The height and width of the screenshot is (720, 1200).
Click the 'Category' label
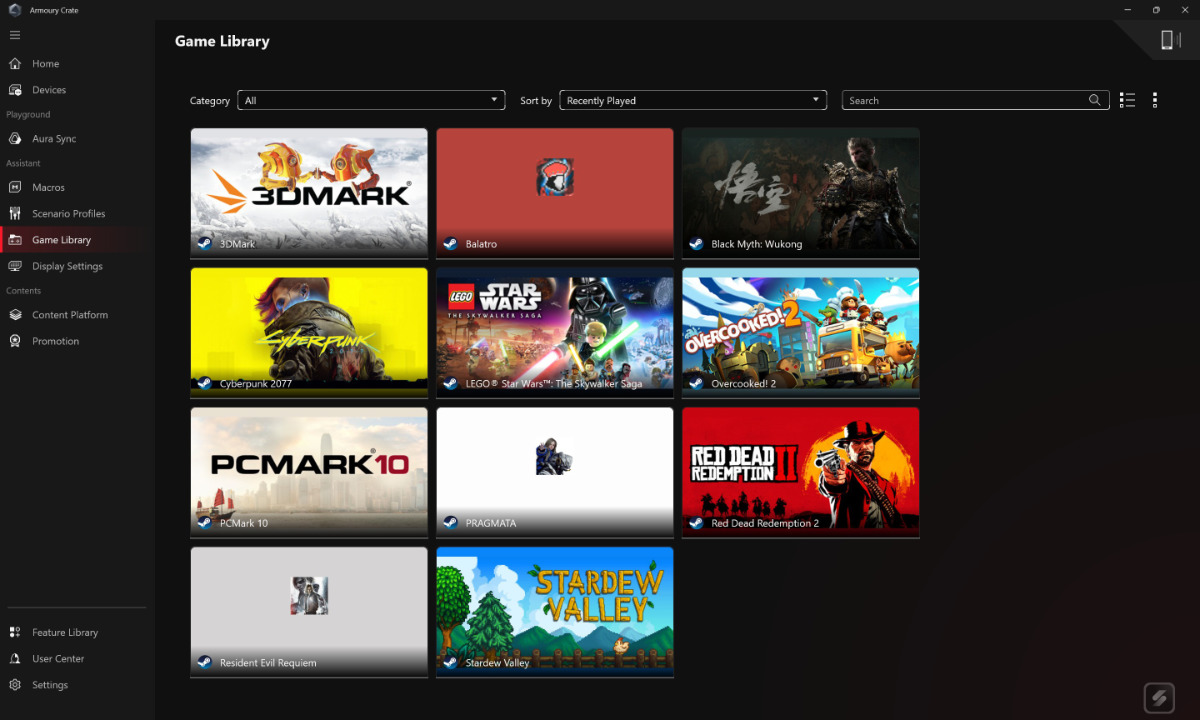(210, 100)
